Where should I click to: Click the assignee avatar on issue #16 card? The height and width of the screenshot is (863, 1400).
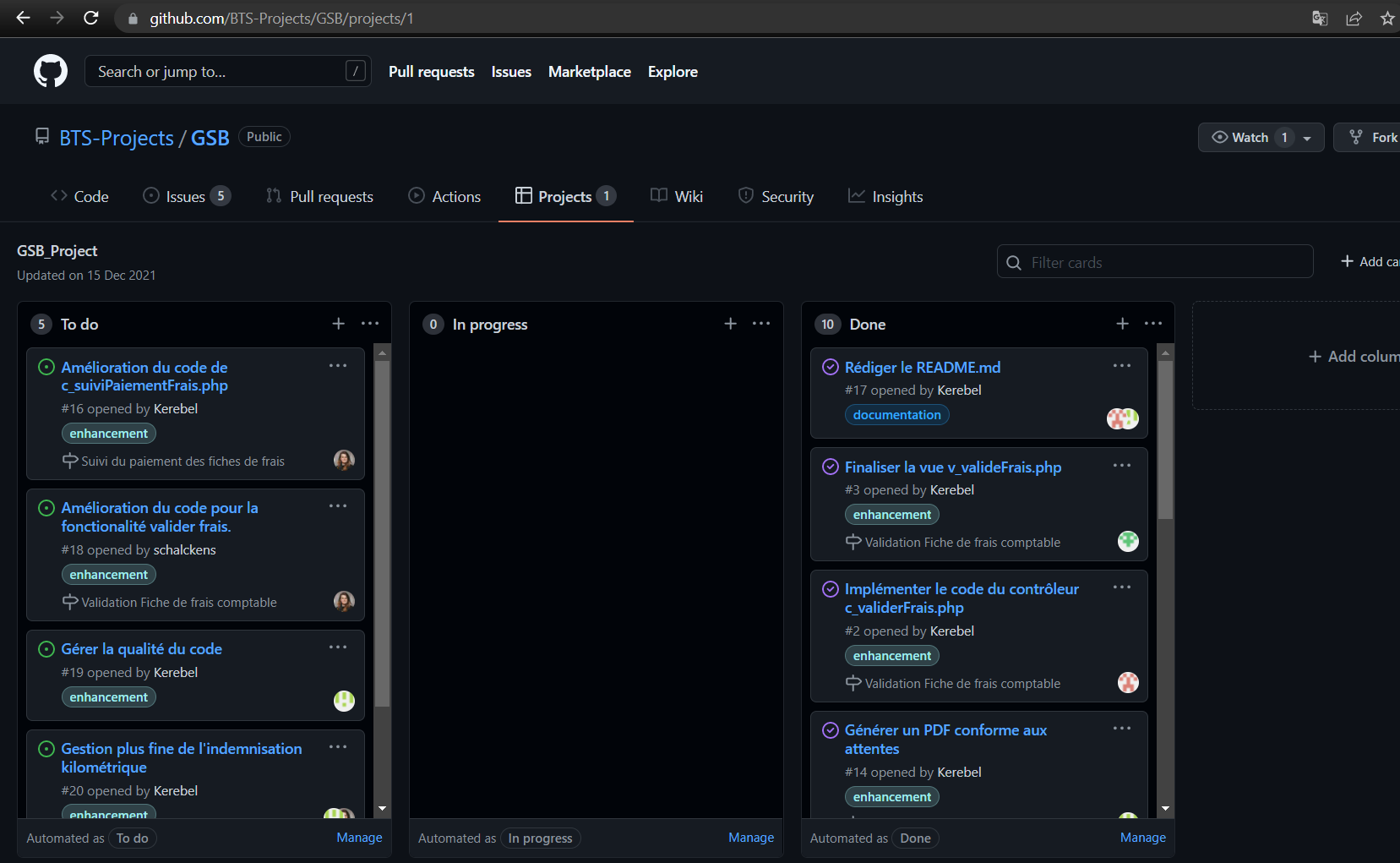(x=344, y=460)
